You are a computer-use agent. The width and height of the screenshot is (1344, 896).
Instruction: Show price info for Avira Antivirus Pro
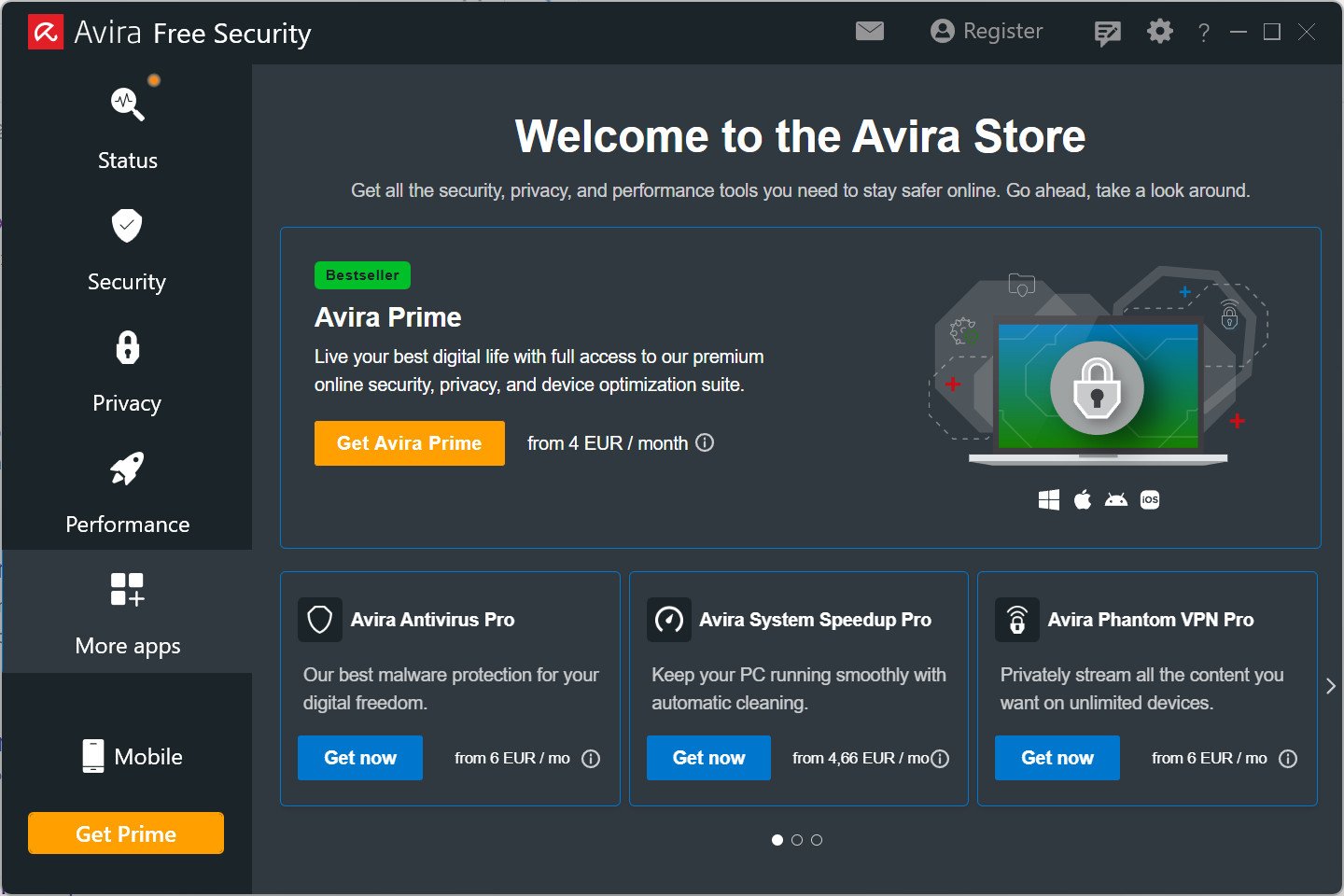click(x=591, y=759)
